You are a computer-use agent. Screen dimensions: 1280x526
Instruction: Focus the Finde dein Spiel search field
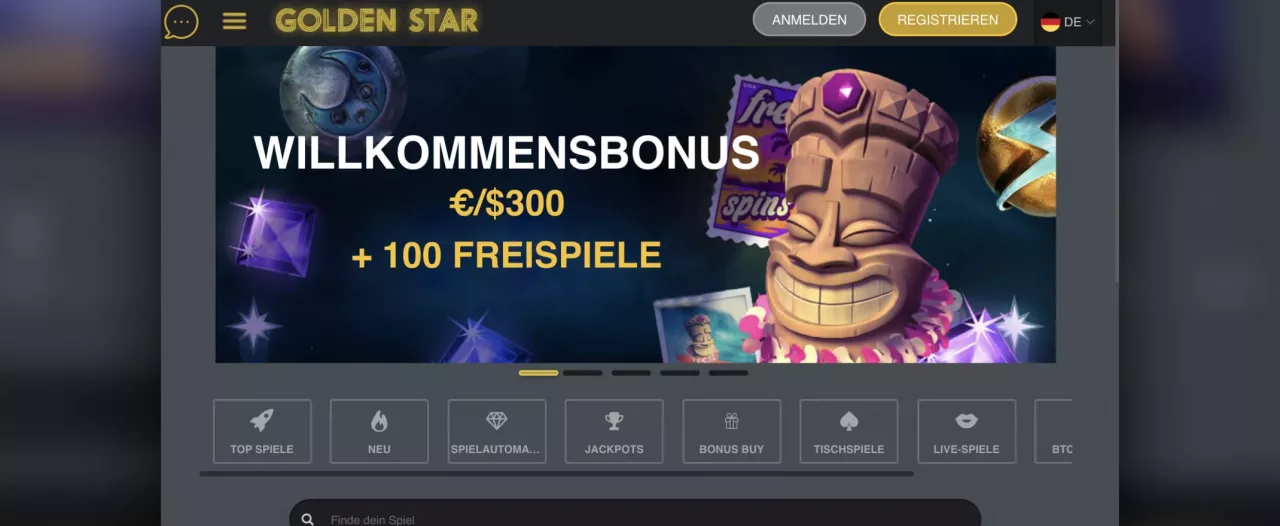pyautogui.click(x=635, y=516)
